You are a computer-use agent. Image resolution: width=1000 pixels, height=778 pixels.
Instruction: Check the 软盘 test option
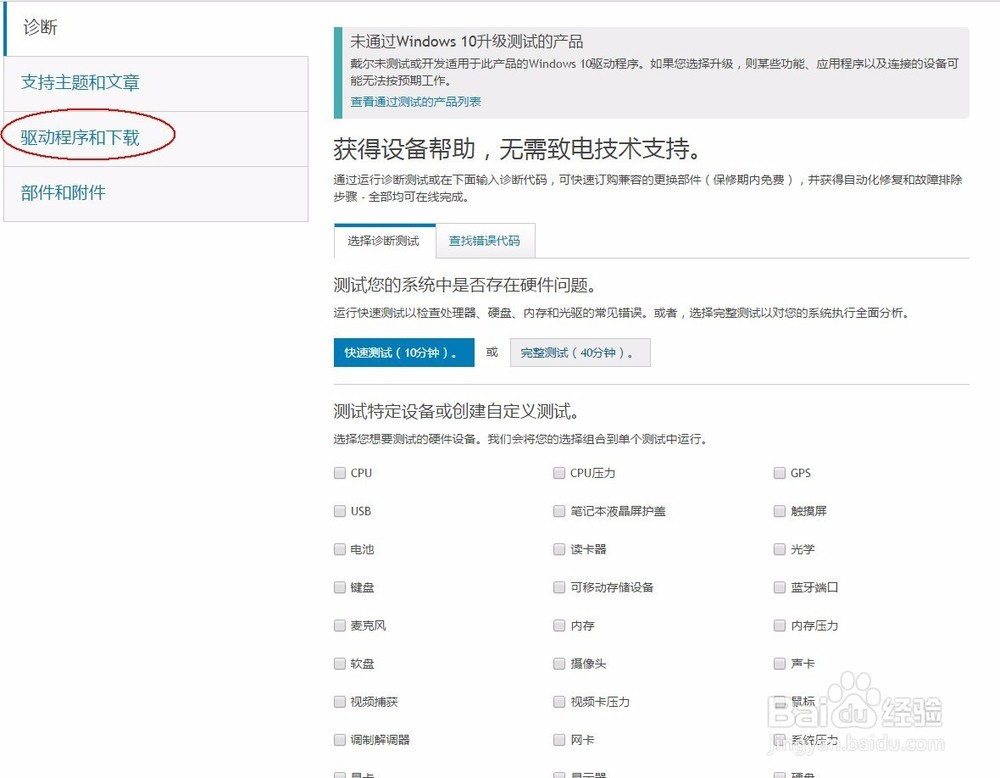(340, 664)
